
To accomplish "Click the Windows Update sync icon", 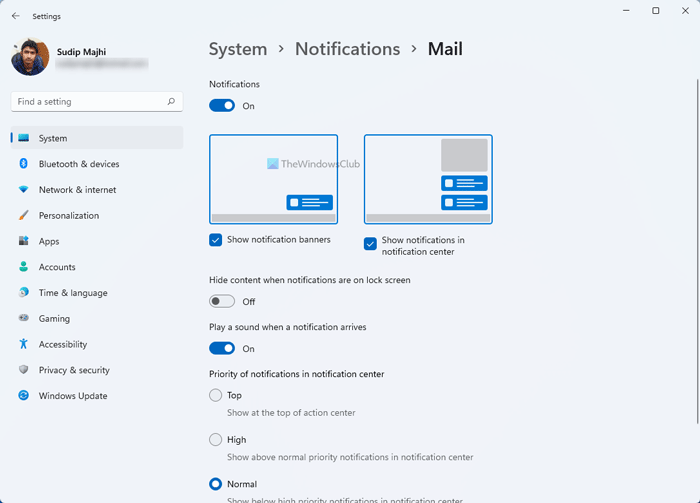I will pyautogui.click(x=23, y=396).
